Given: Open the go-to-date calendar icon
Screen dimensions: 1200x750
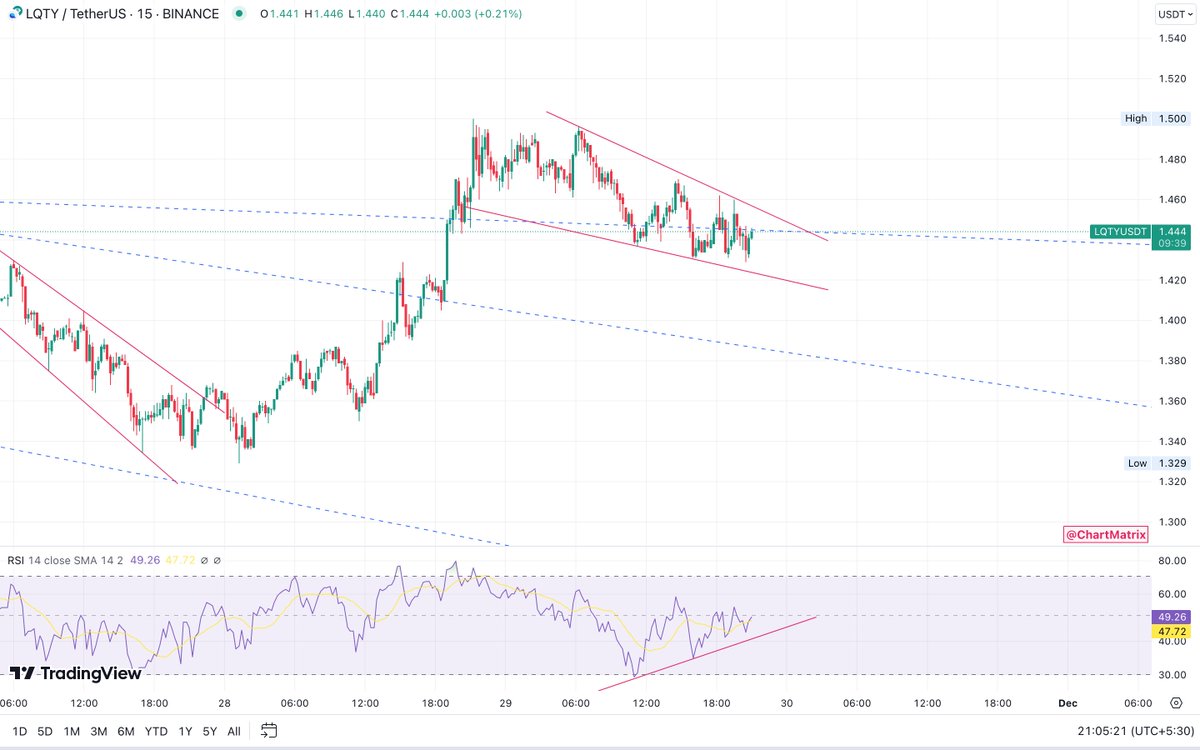Looking at the screenshot, I should click(269, 731).
